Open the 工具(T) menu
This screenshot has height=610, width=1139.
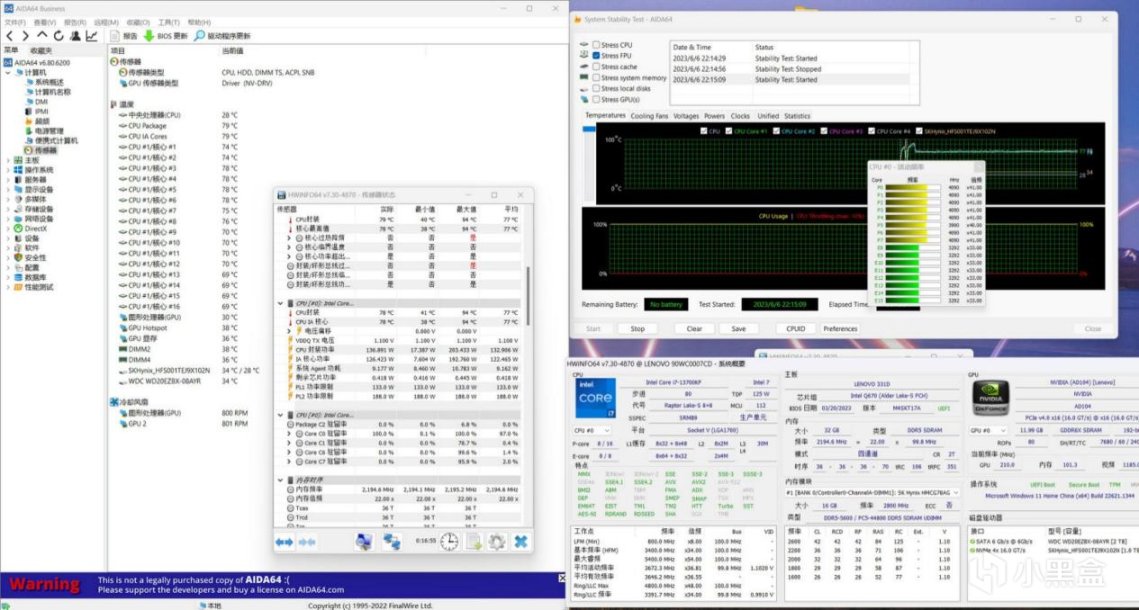(169, 23)
